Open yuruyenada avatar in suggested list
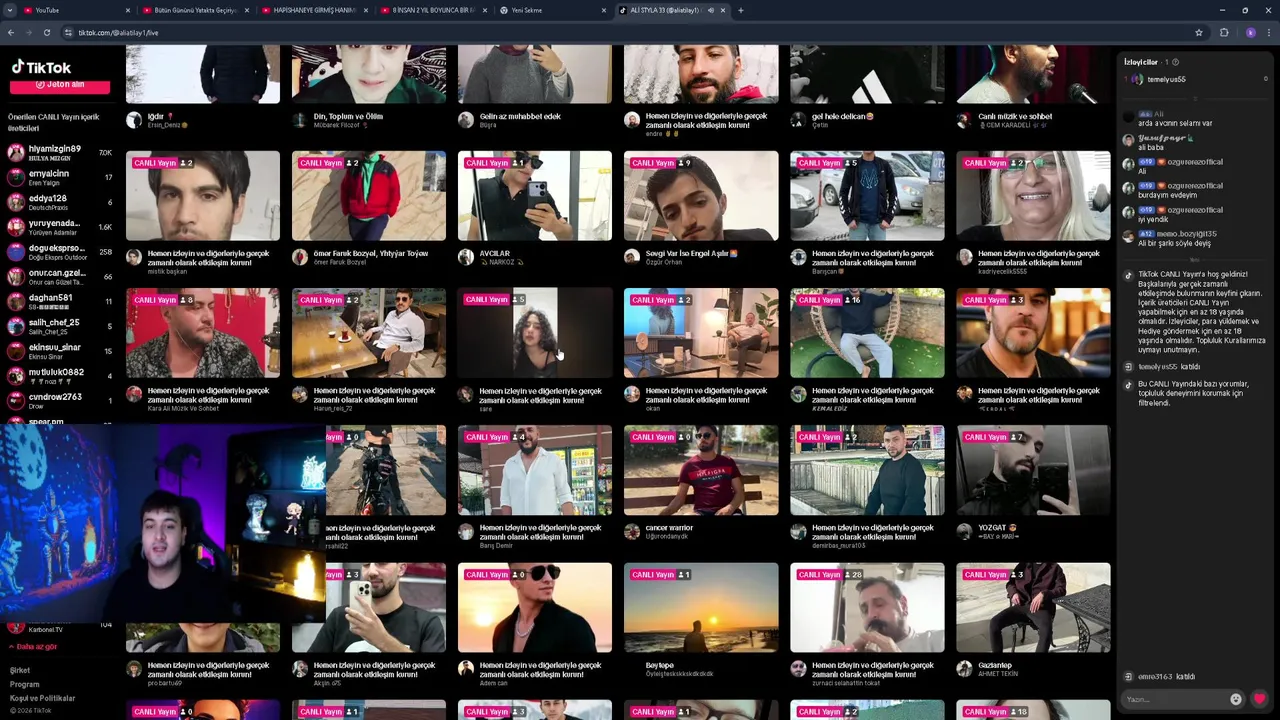 click(16, 227)
